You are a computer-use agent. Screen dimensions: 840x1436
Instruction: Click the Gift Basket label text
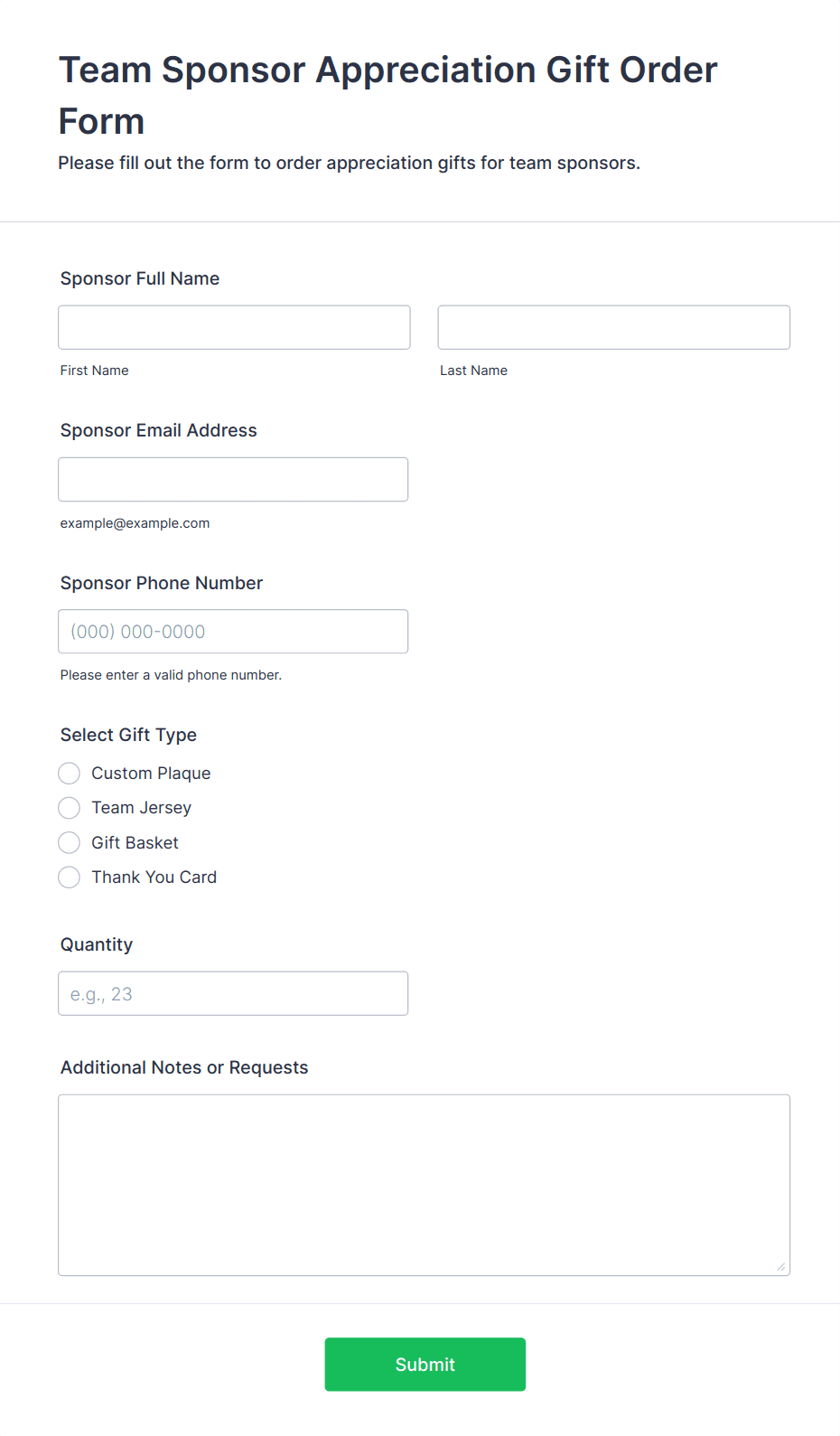(135, 843)
